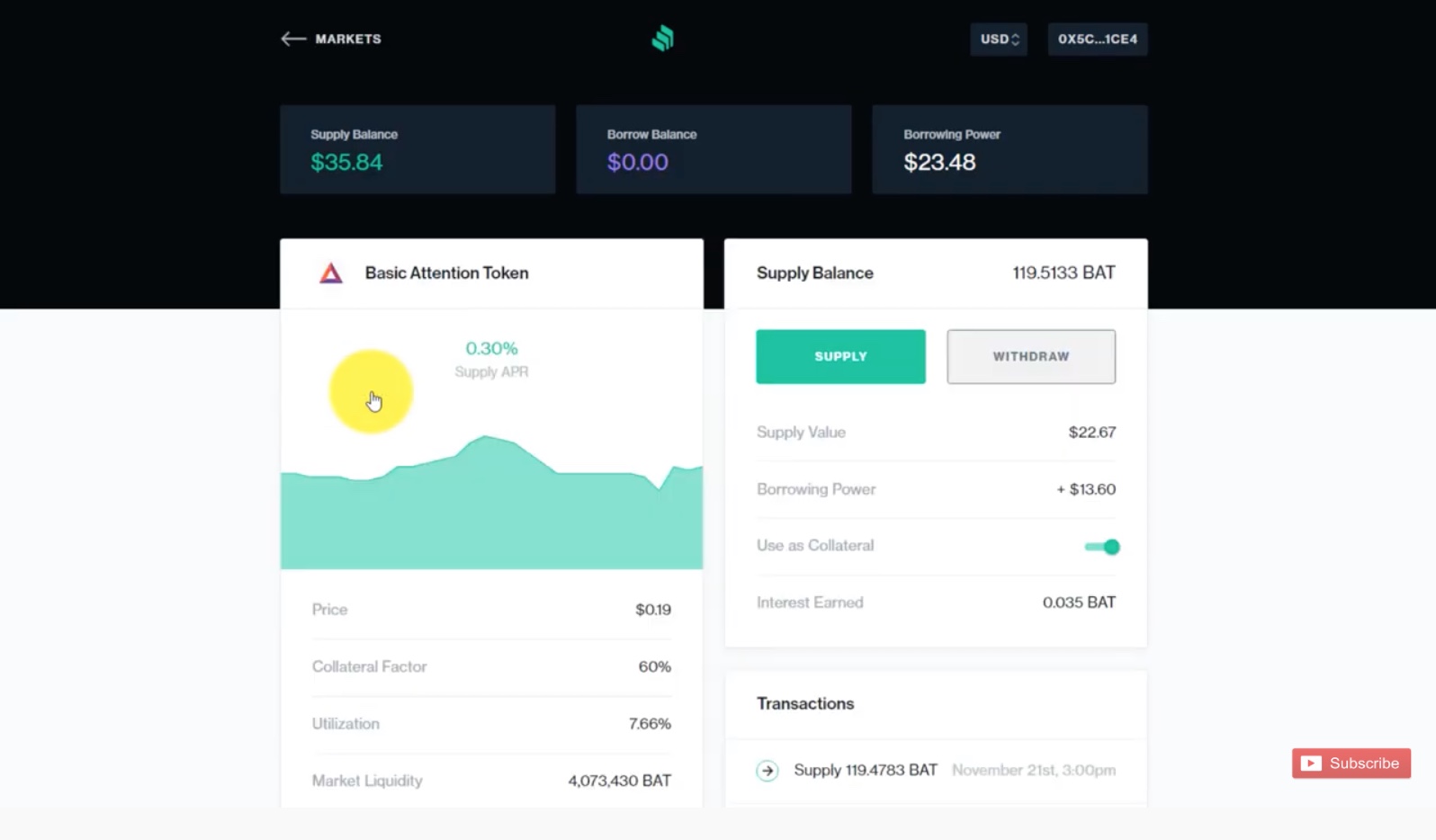Image resolution: width=1436 pixels, height=840 pixels.
Task: Click the Transactions heading
Action: 805,703
